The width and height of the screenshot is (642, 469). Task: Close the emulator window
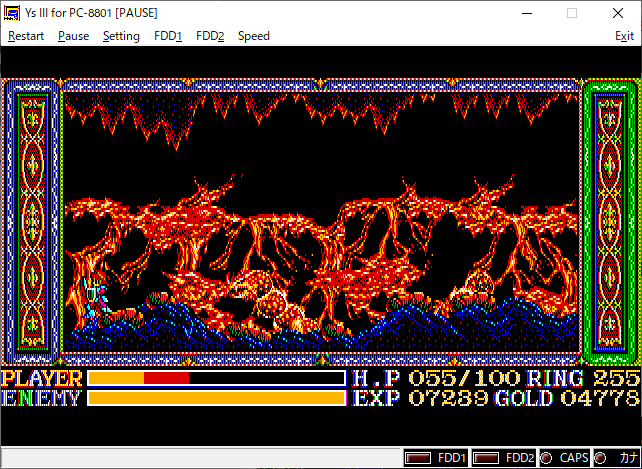click(618, 13)
